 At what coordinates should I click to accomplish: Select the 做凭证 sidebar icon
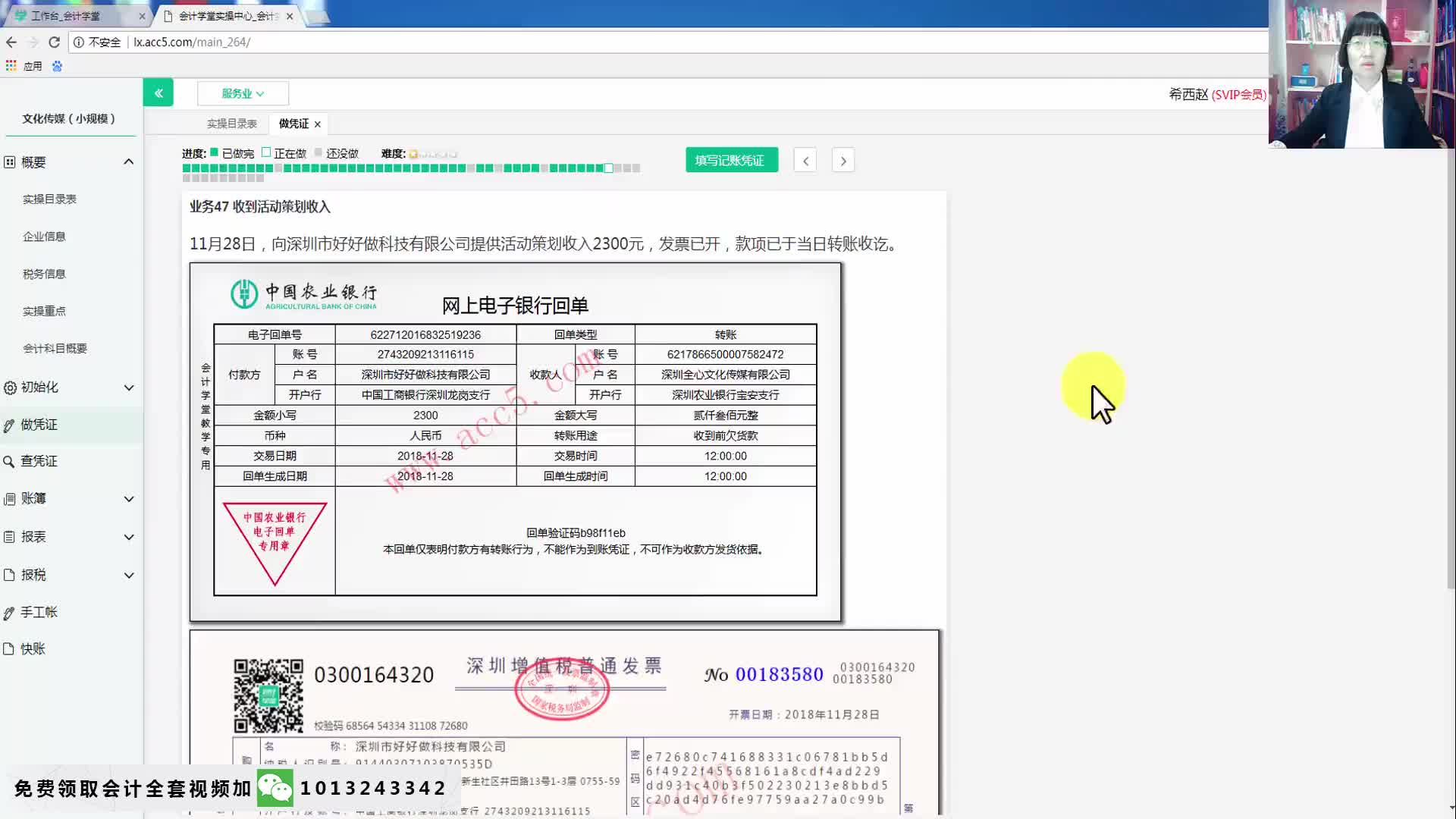(x=10, y=425)
